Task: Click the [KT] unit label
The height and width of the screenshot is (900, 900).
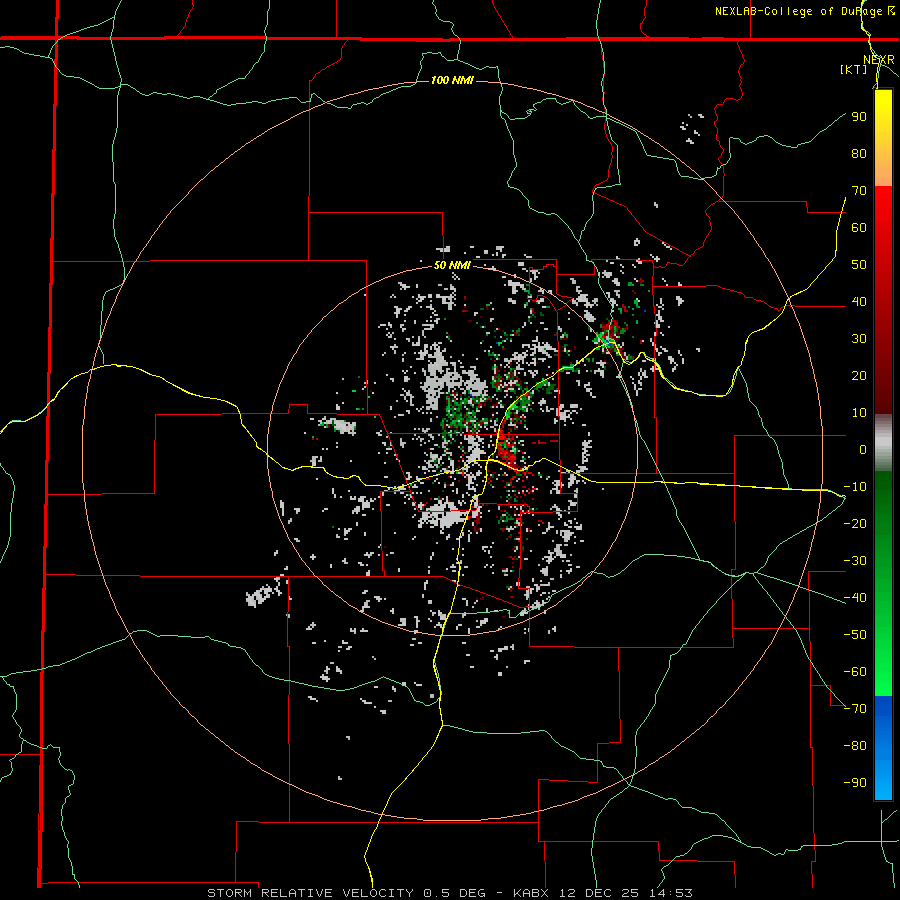Action: [x=854, y=69]
